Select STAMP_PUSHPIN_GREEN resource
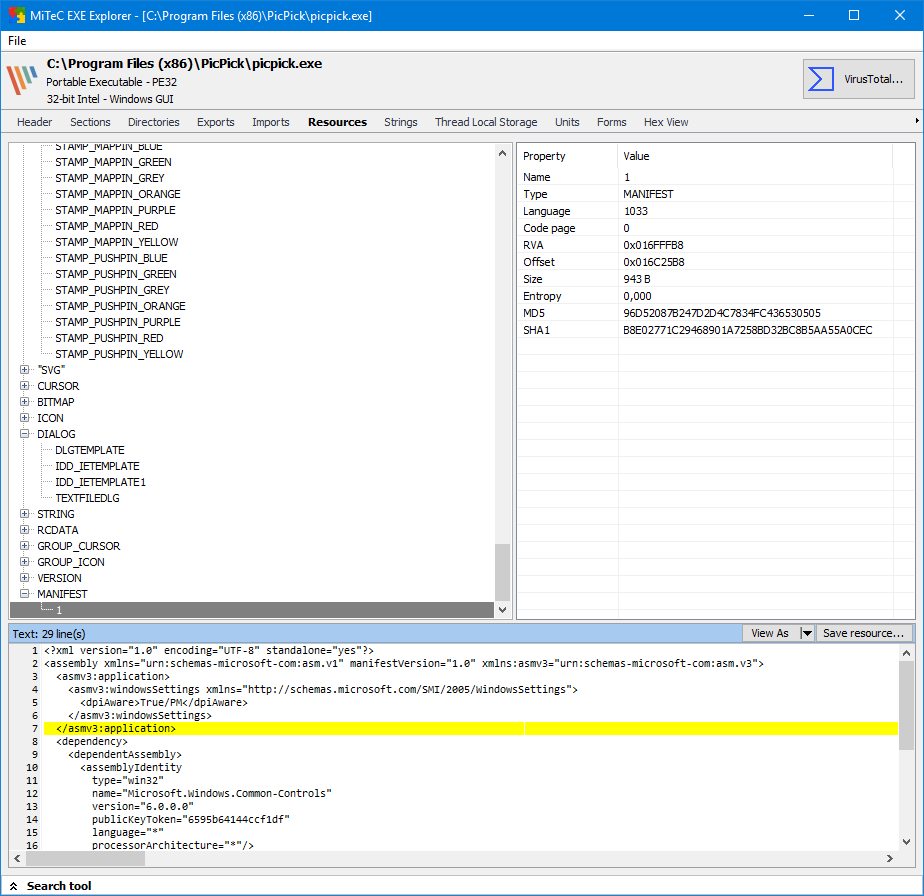Image resolution: width=924 pixels, height=896 pixels. (116, 274)
